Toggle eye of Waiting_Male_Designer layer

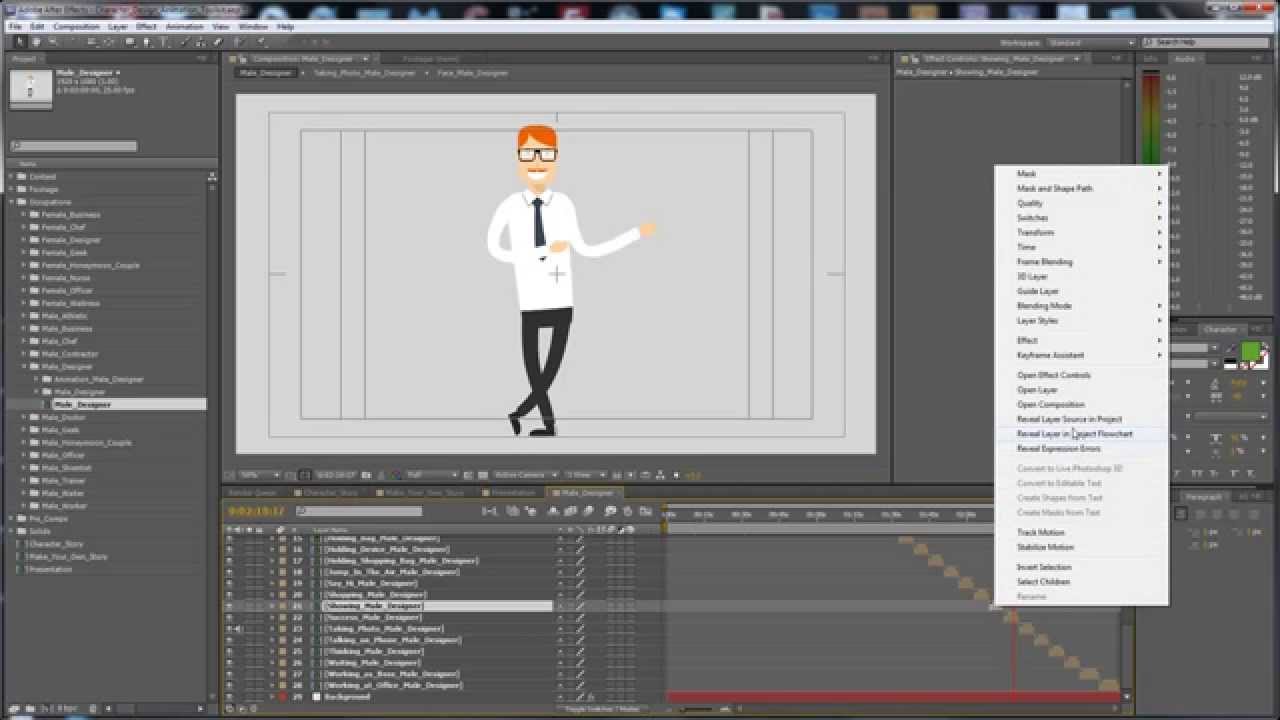pyautogui.click(x=229, y=662)
